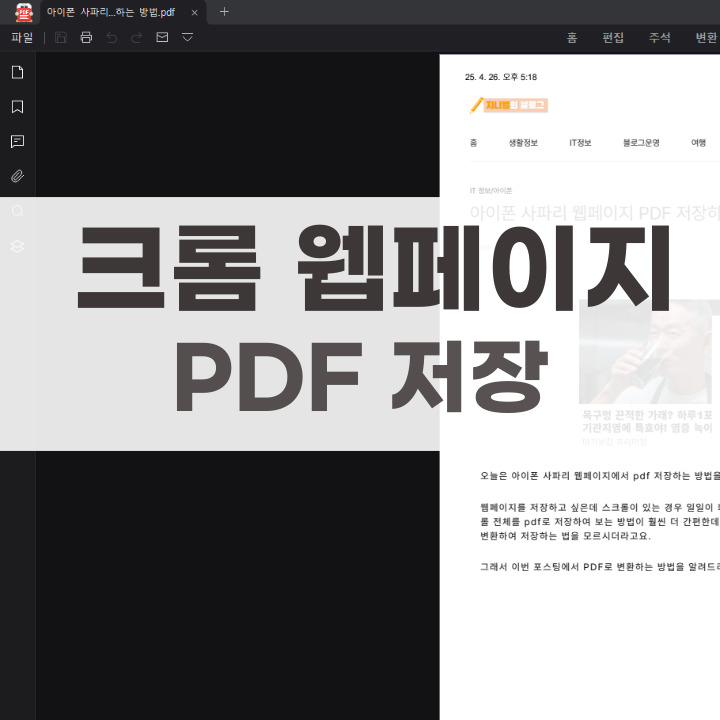Click the redo arrow icon
Screen dimensions: 720x720
pyautogui.click(x=136, y=37)
